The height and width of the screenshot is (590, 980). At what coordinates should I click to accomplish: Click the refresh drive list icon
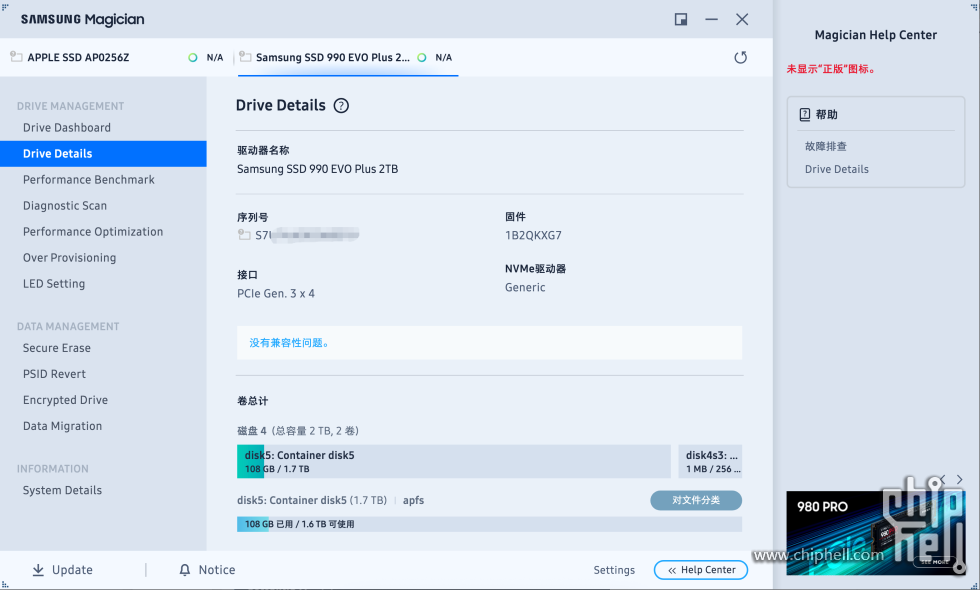pos(741,58)
